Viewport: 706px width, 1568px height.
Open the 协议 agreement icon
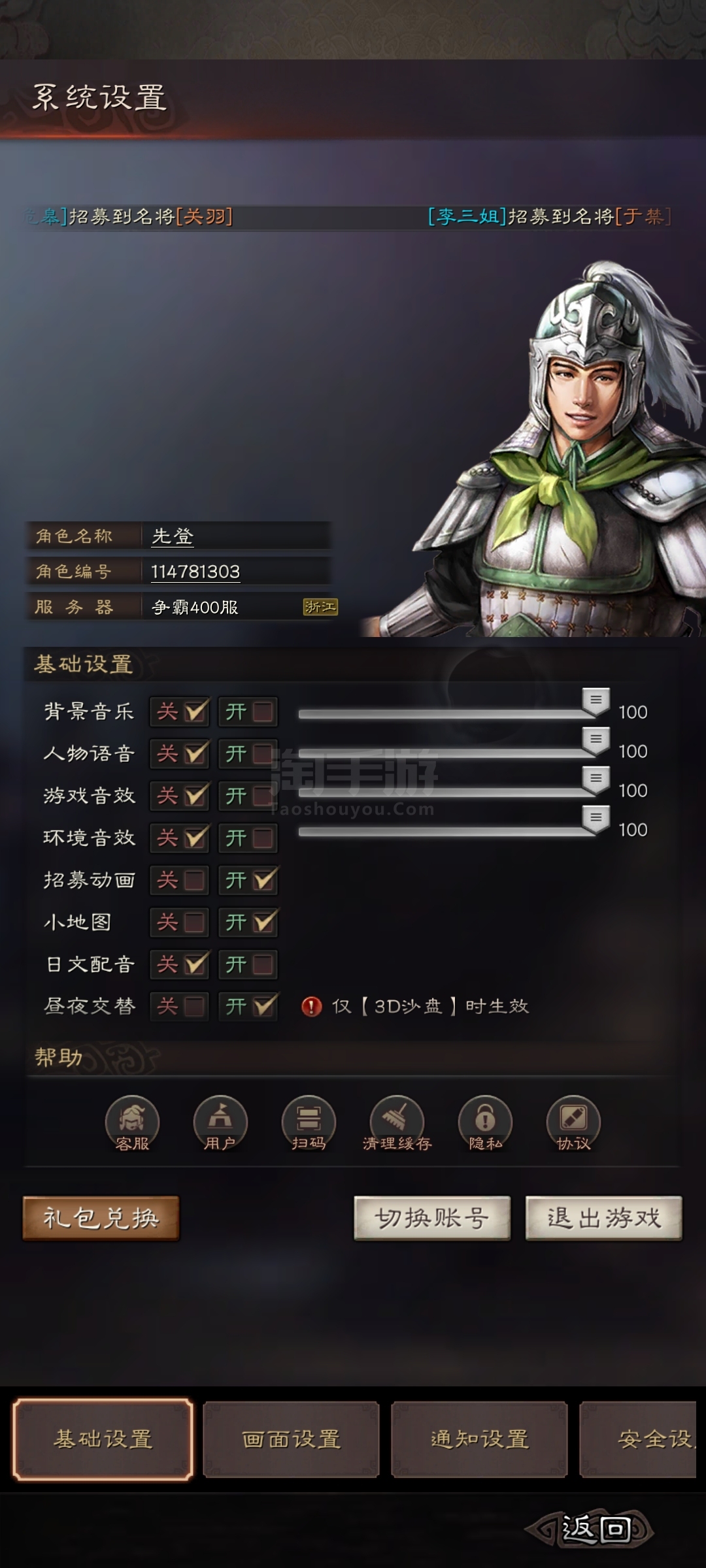point(573,1122)
